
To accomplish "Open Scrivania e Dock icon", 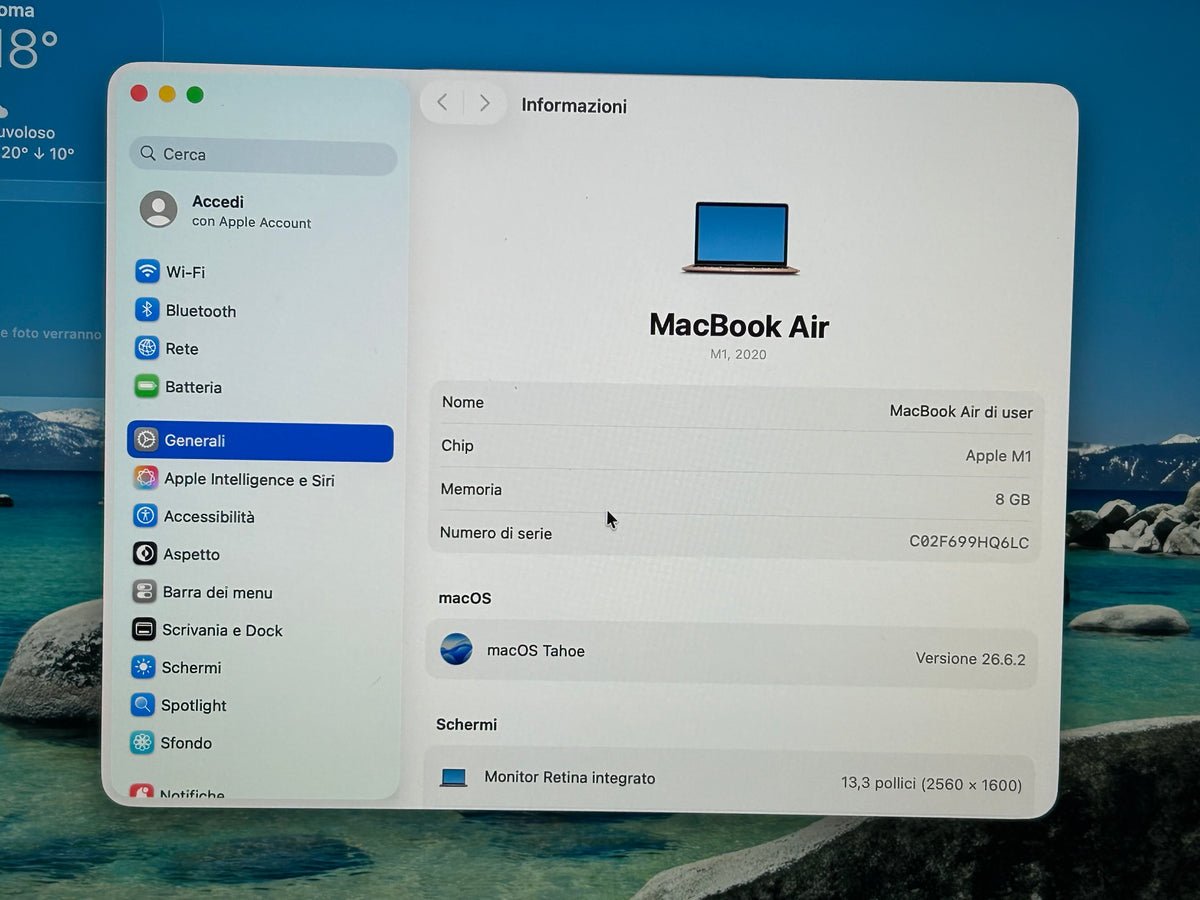I will point(144,629).
